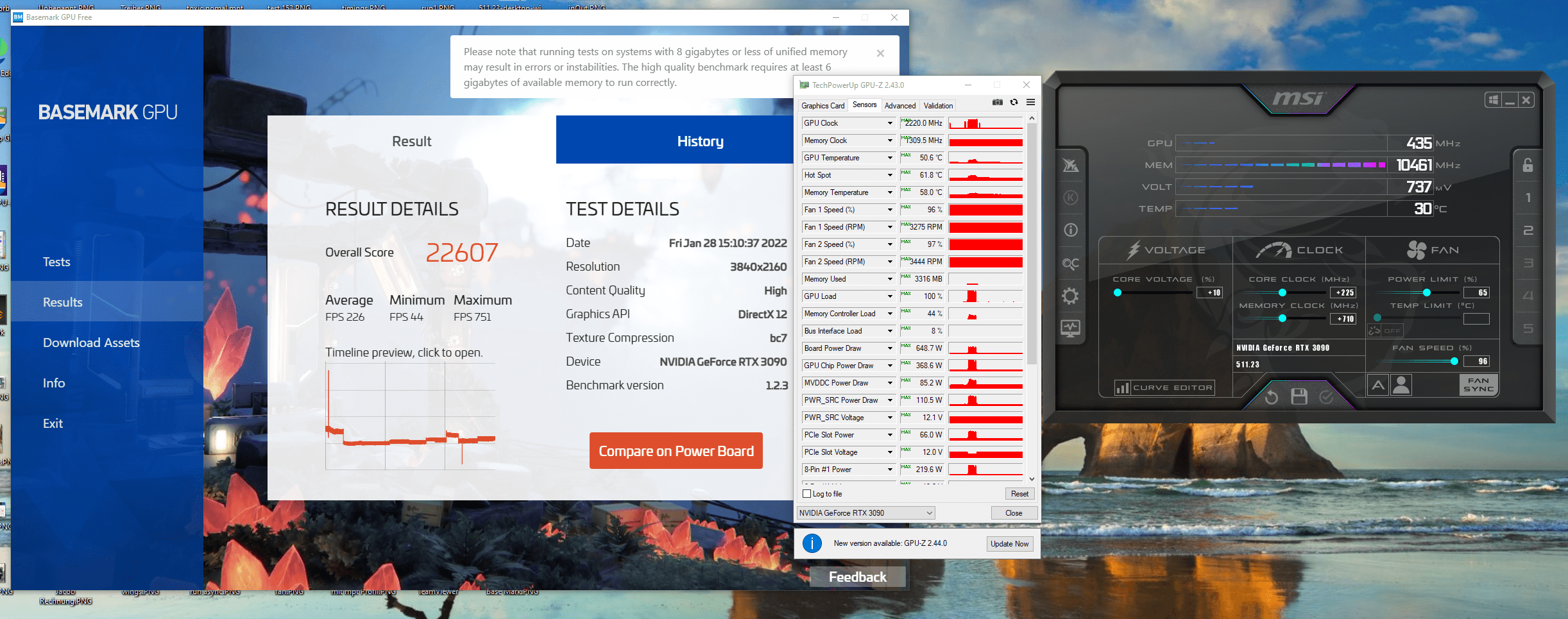This screenshot has height=619, width=1568.
Task: Open the Board Power Draw sensor dropdown
Action: (x=890, y=348)
